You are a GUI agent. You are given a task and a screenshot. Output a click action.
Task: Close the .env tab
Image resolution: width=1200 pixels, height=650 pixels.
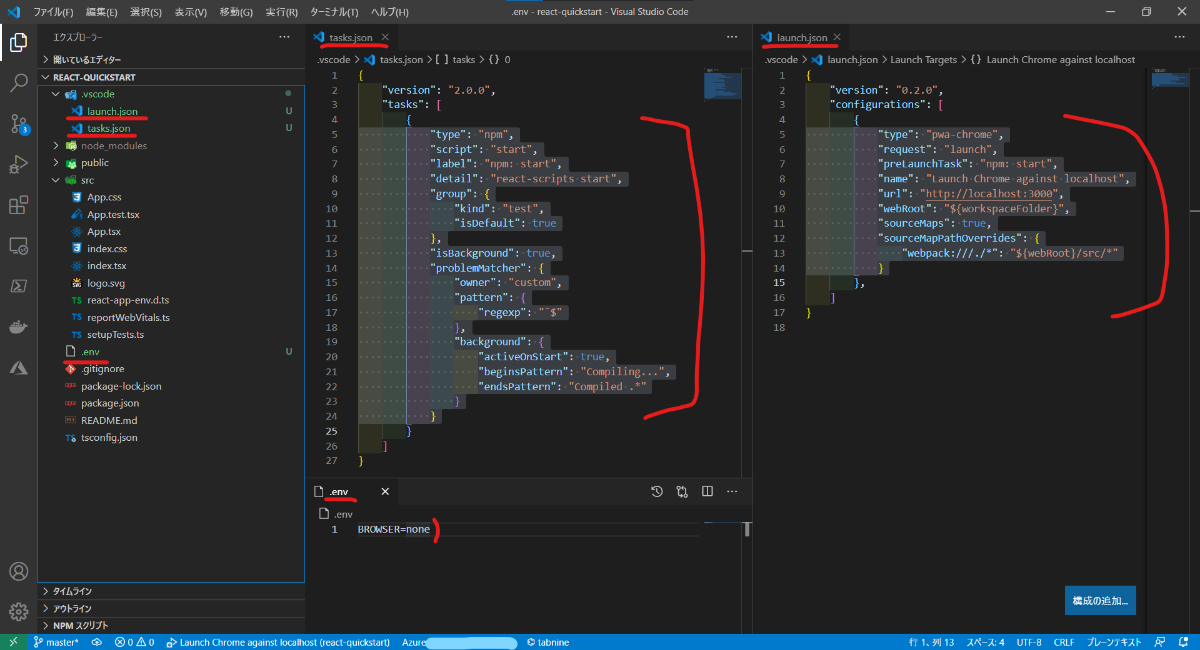click(385, 491)
